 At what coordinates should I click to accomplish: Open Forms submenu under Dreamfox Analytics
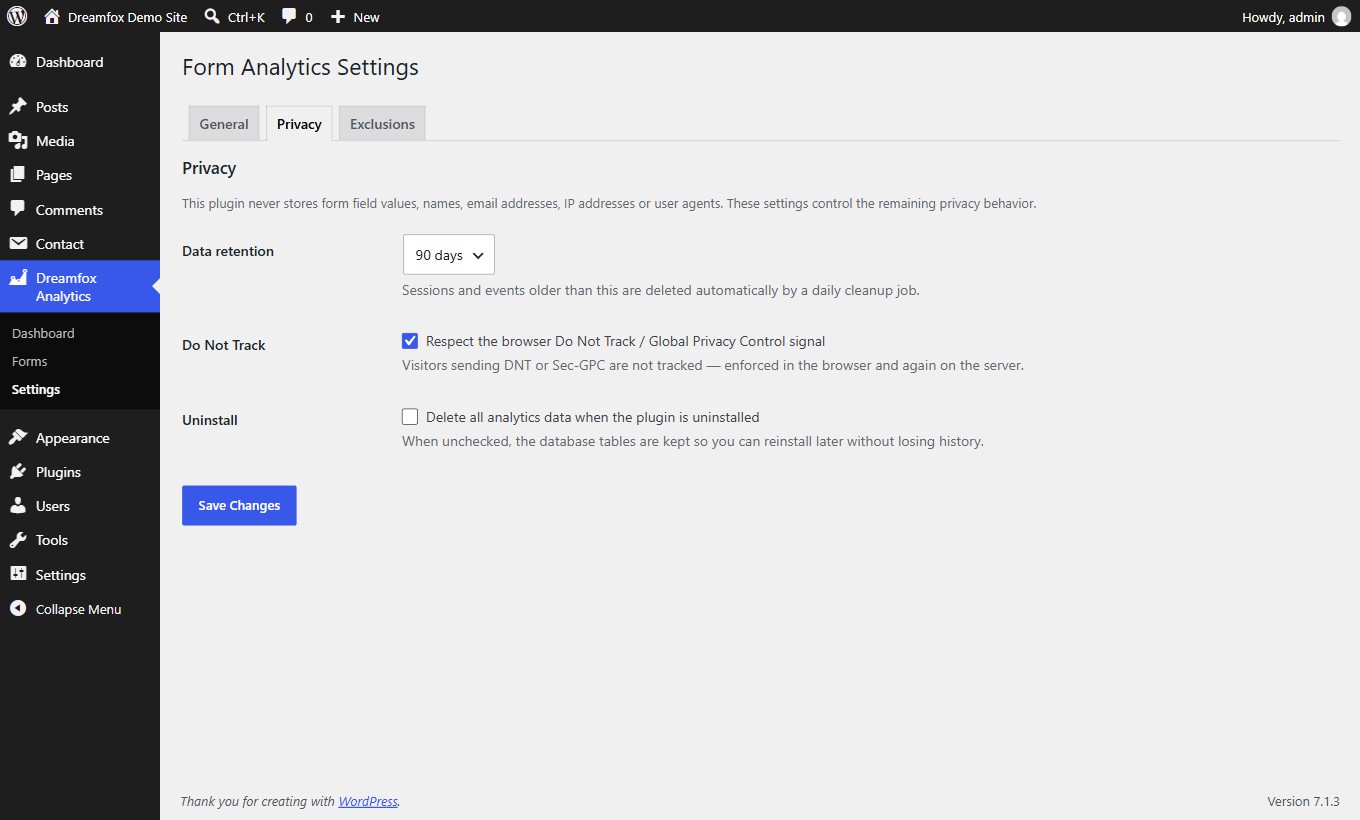pos(30,361)
